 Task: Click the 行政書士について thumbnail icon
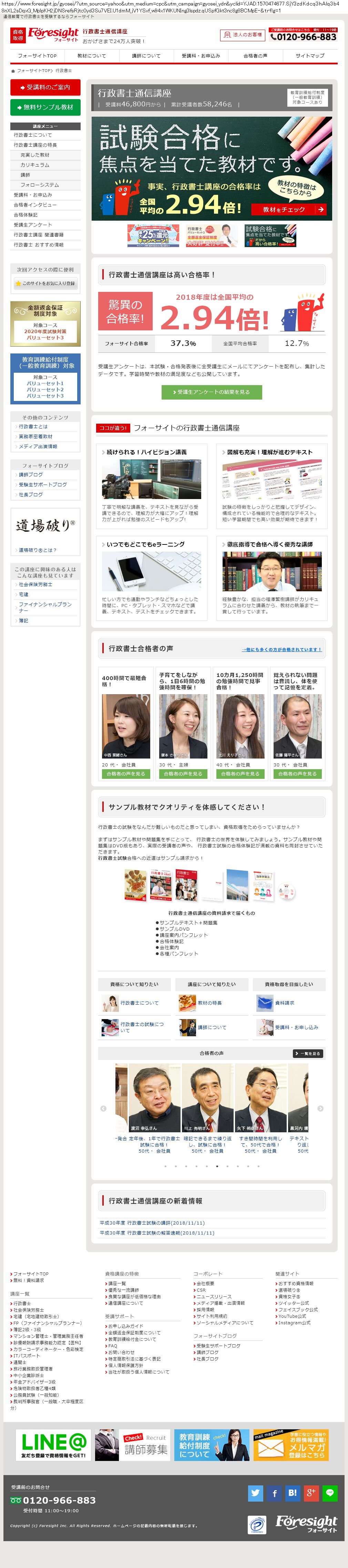[110, 1003]
